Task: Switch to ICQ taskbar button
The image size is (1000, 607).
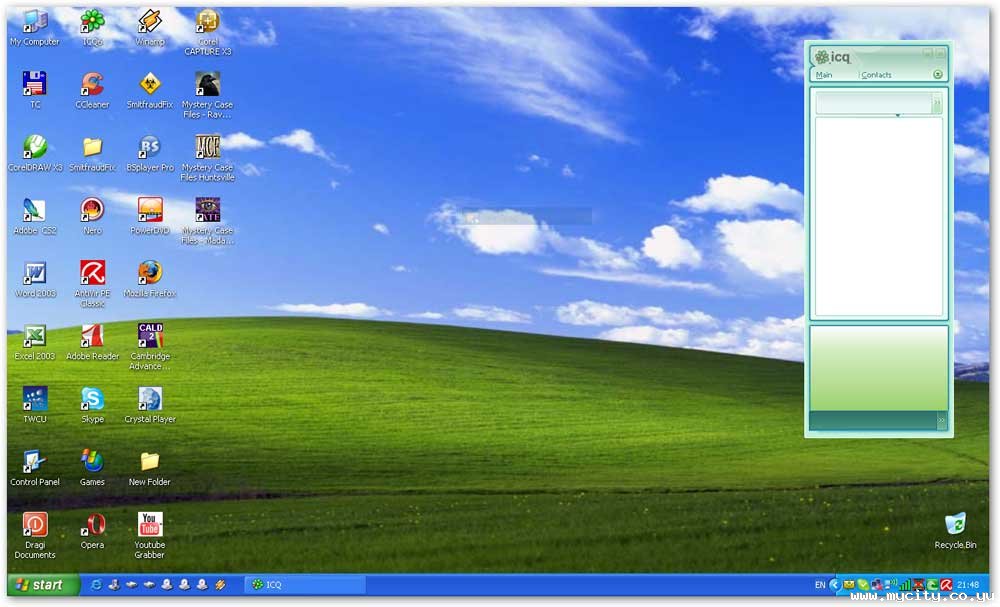Action: pos(305,584)
